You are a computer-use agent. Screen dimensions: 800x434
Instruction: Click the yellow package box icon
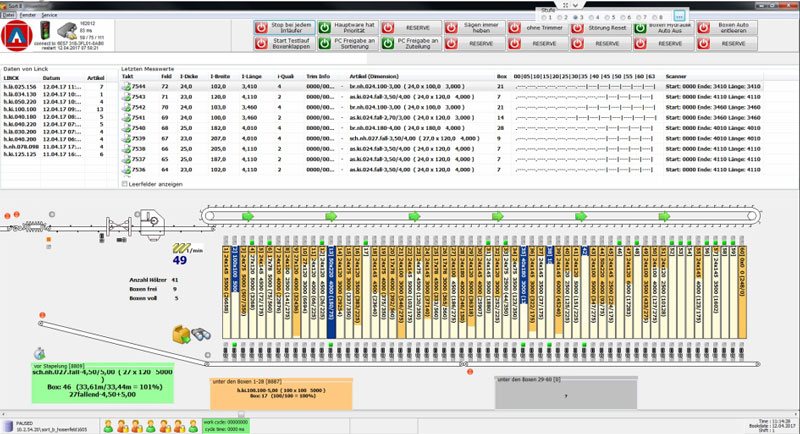coord(178,336)
